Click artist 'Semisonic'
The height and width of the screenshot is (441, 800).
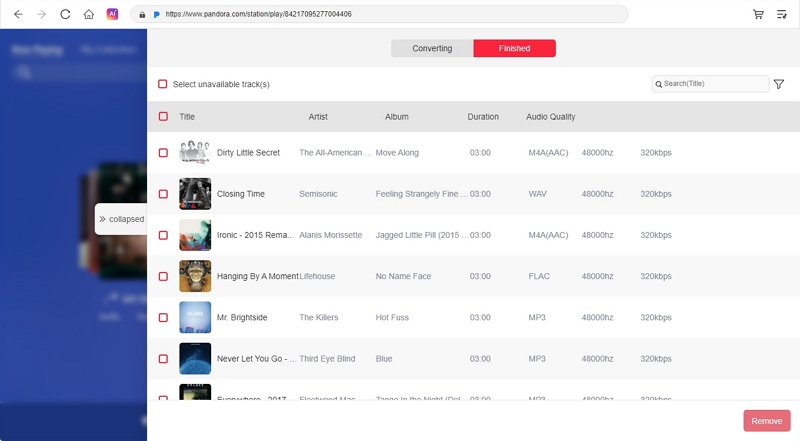click(318, 194)
